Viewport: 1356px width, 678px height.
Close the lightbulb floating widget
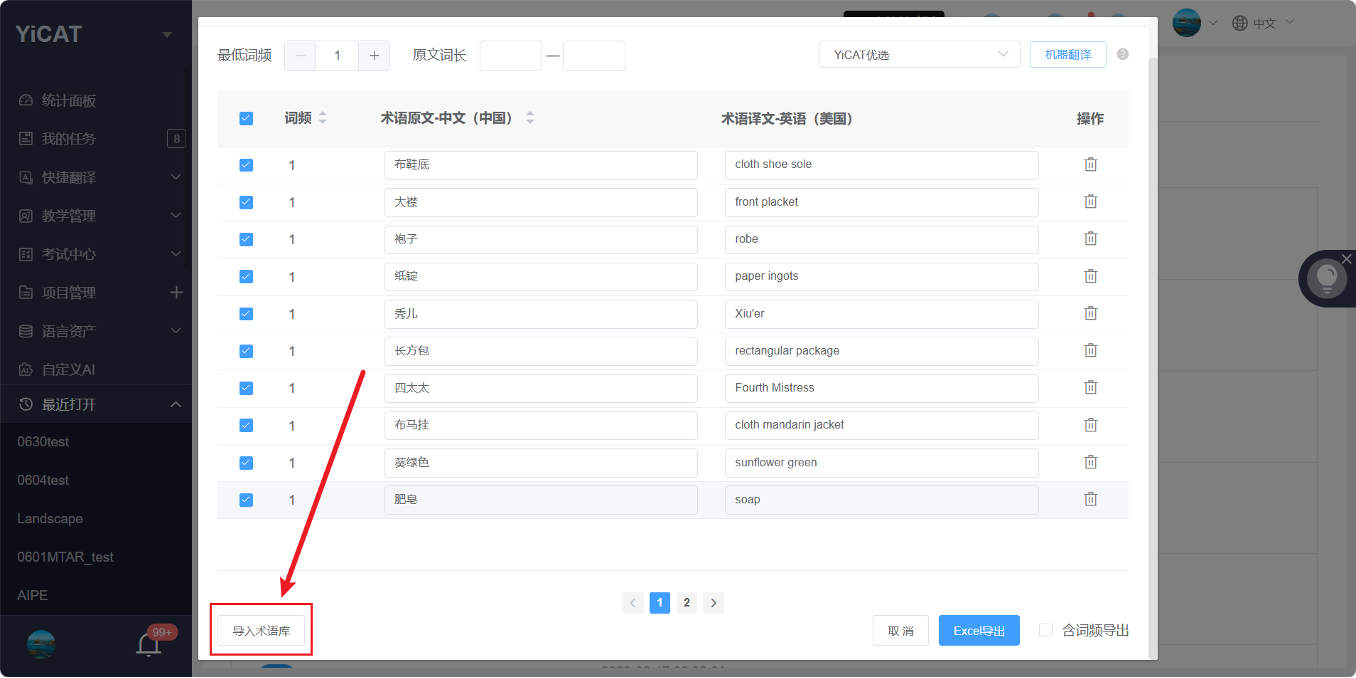(1346, 259)
